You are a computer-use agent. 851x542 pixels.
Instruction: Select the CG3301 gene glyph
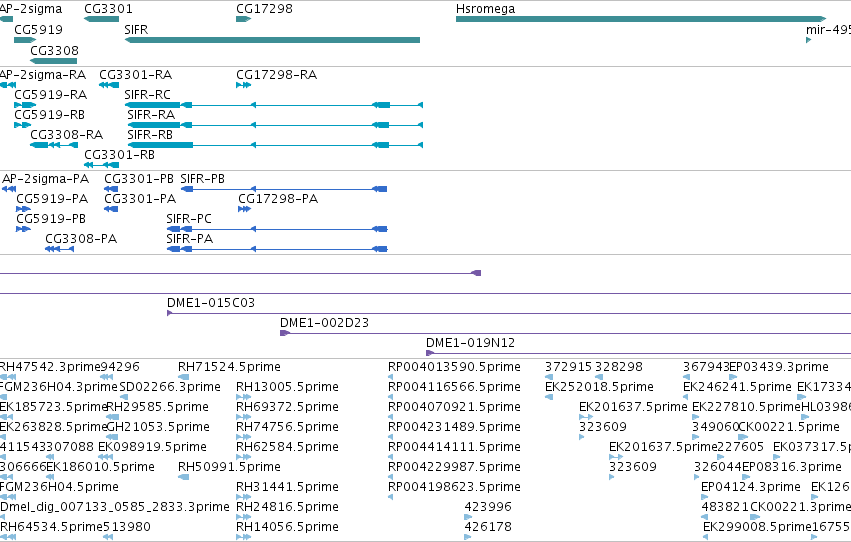coord(101,19)
